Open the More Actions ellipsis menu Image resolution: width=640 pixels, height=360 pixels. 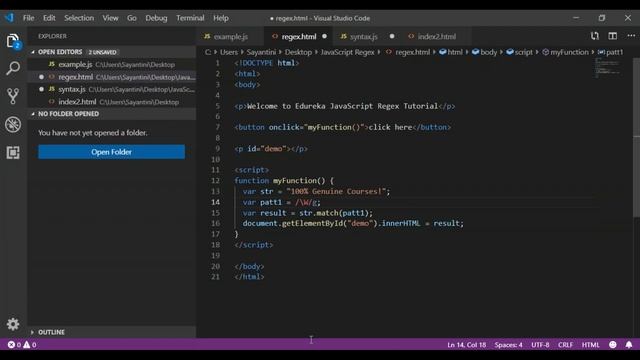point(631,36)
